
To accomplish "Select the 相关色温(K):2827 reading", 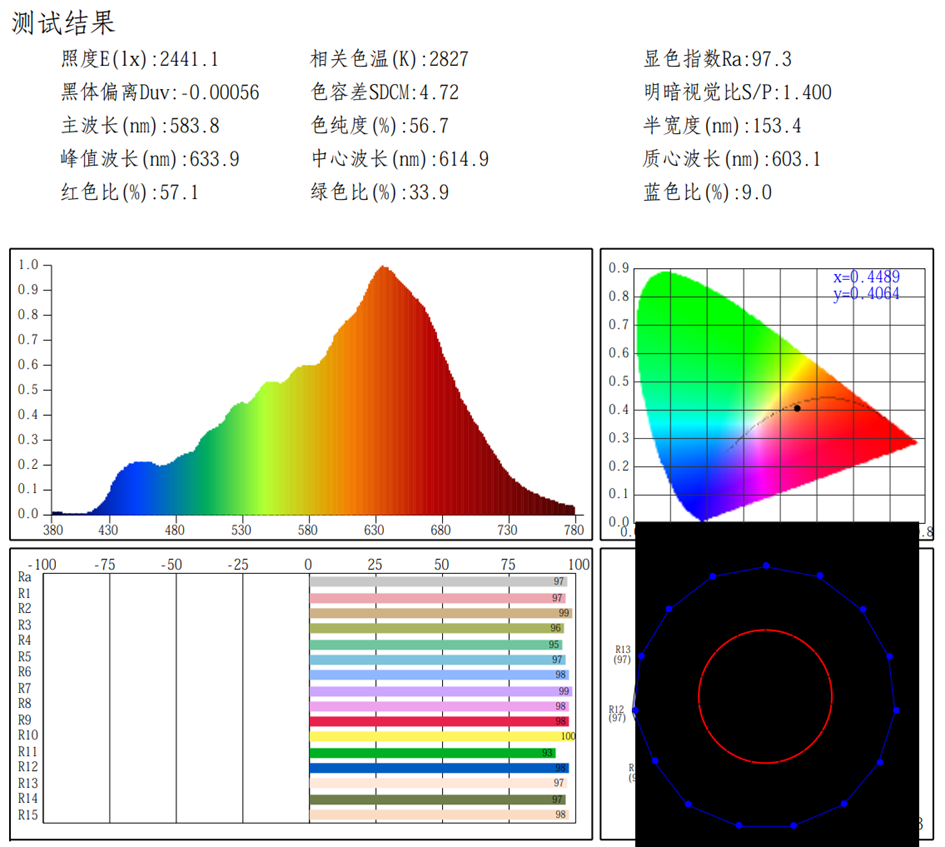I will click(389, 59).
